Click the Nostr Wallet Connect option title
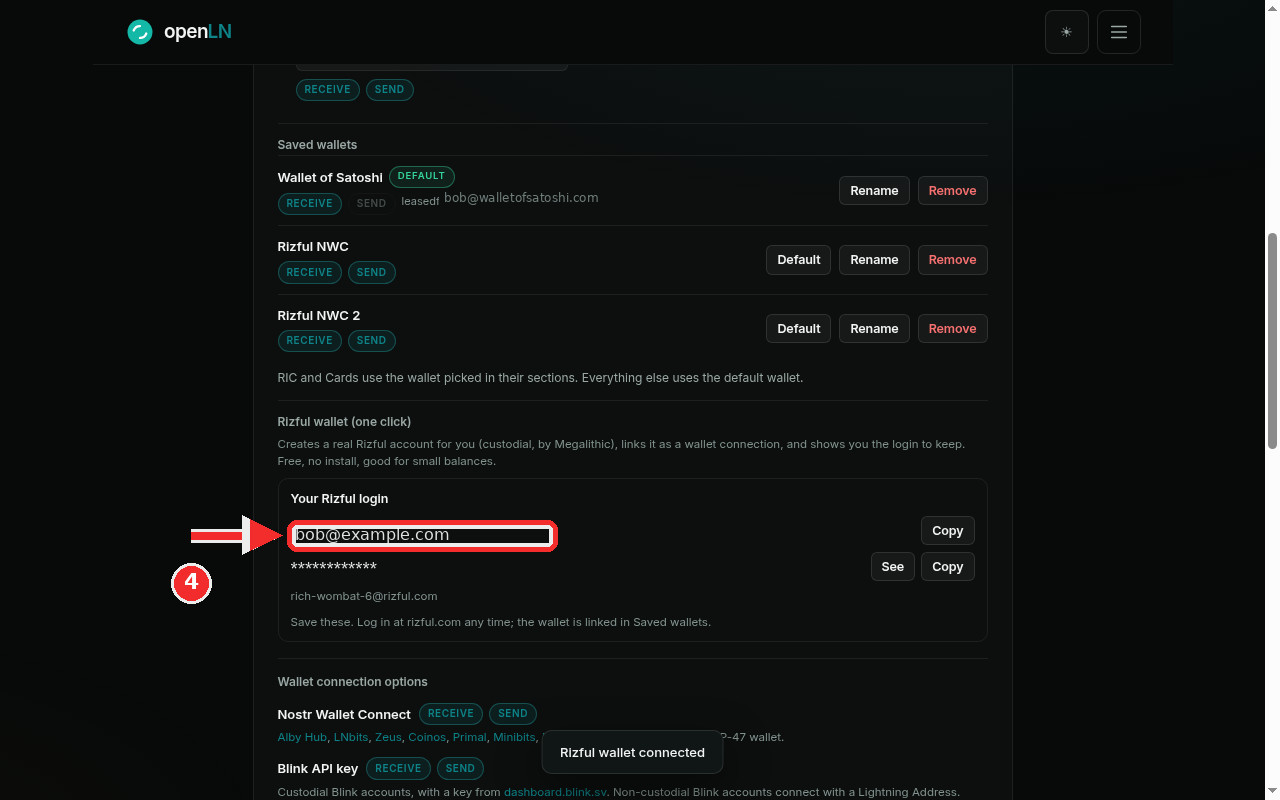 click(344, 715)
